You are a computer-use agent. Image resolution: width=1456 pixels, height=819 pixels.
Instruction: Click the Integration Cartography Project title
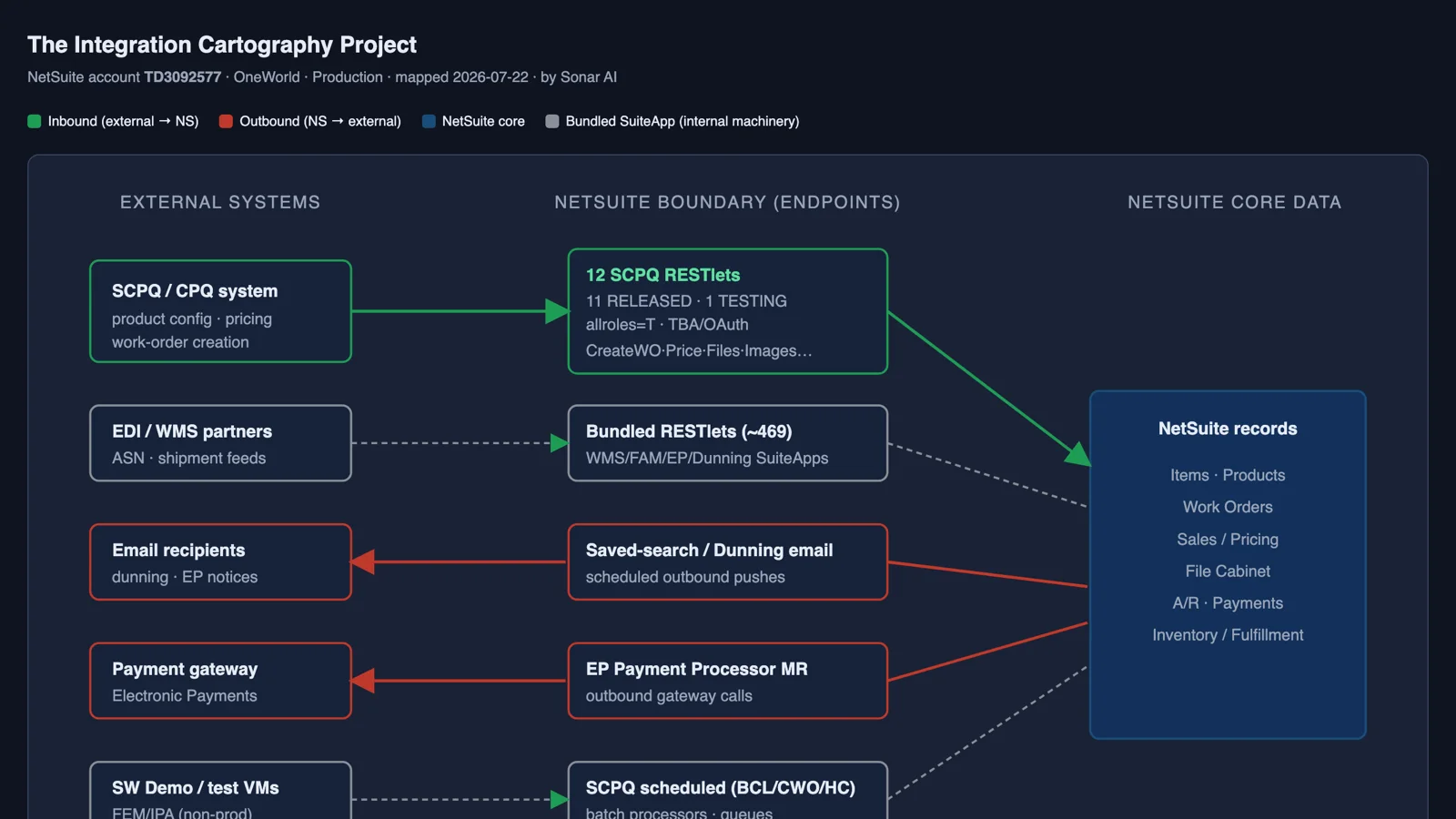click(x=222, y=45)
